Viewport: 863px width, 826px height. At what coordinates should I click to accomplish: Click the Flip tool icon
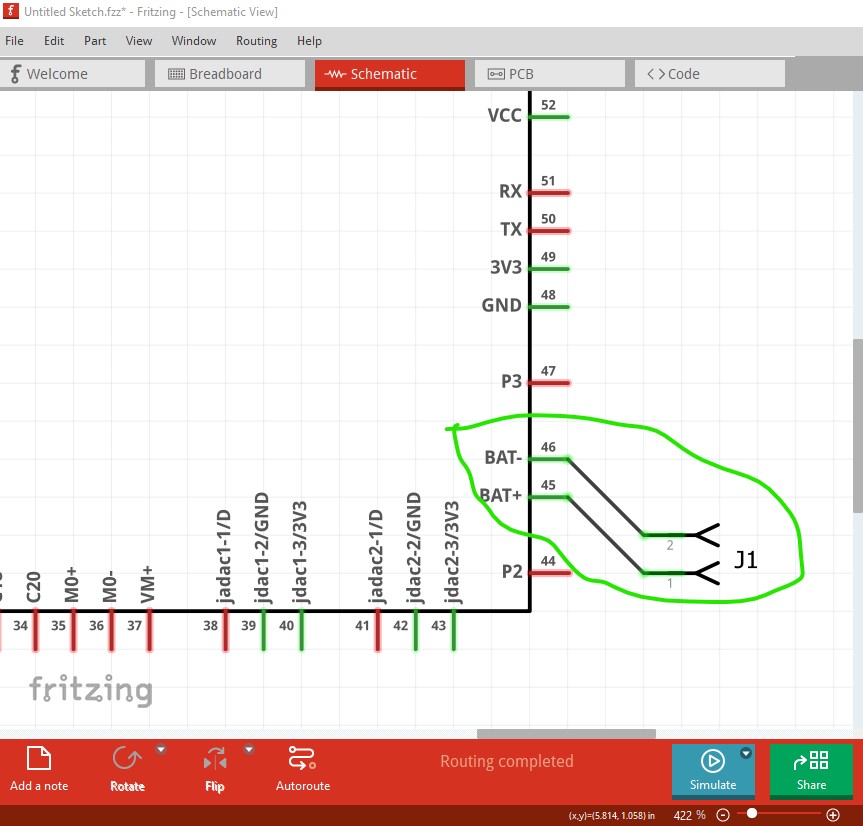pos(215,758)
